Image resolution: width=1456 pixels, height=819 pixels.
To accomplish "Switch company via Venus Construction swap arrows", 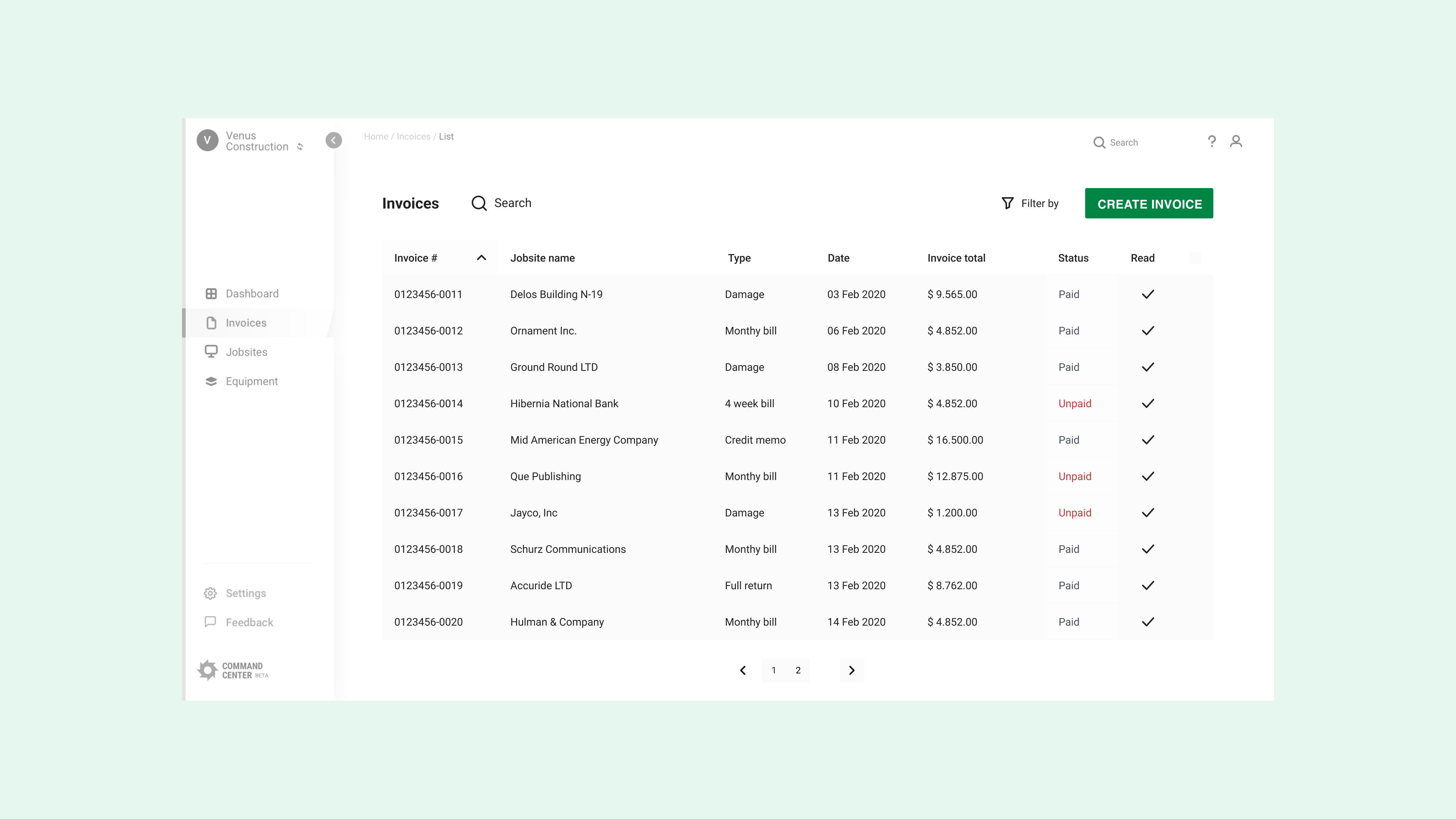I will 300,147.
